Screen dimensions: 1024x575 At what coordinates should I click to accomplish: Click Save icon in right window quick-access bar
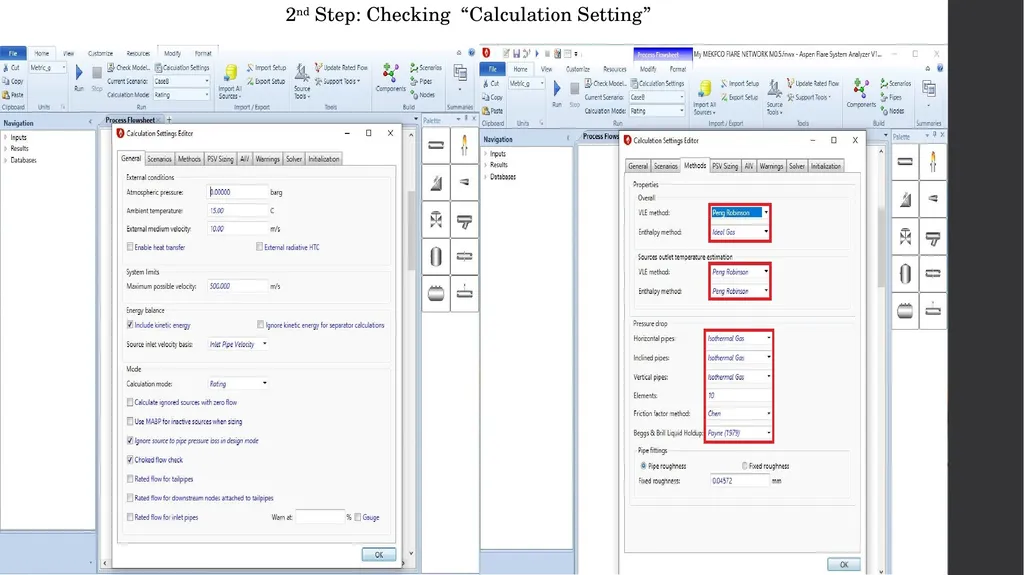click(x=516, y=54)
